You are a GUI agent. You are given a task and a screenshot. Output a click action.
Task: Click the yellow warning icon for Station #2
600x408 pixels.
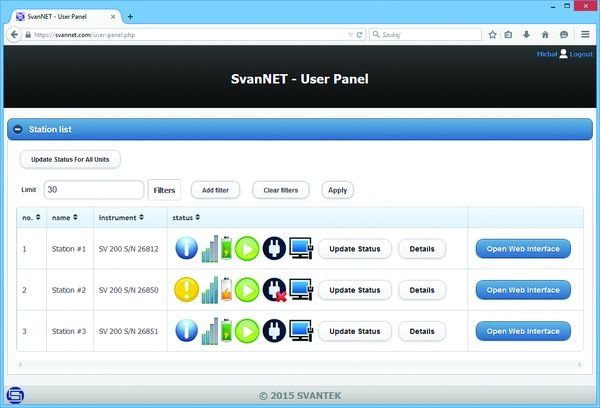pyautogui.click(x=188, y=290)
